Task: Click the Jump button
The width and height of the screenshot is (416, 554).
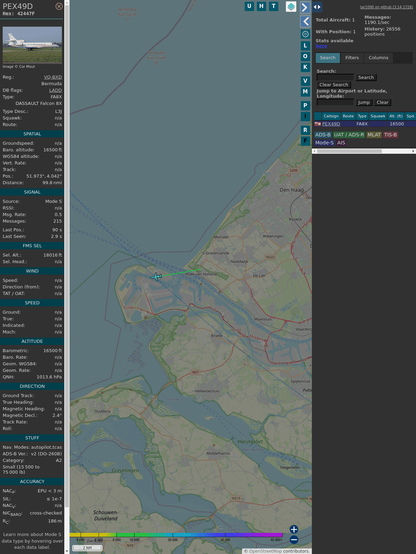Action: click(363, 102)
